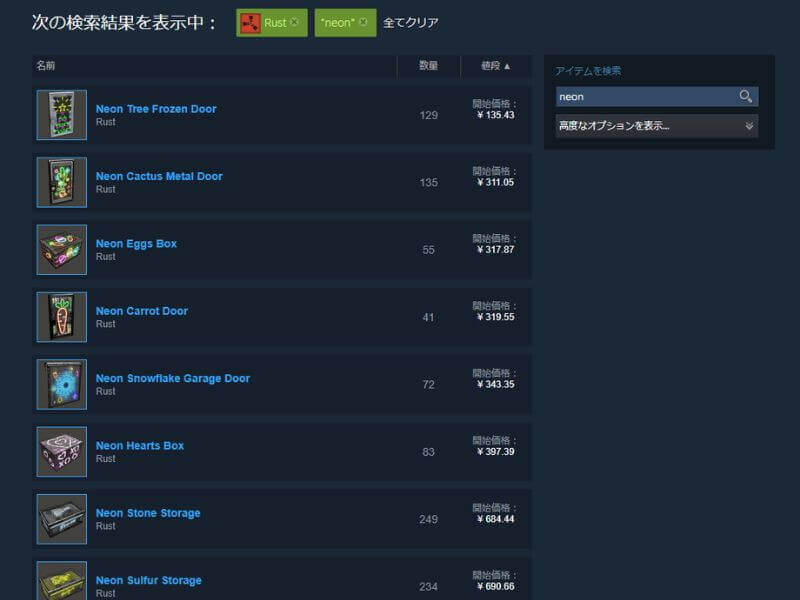Open Neon Eggs Box listing
This screenshot has height=600, width=800.
tap(136, 243)
